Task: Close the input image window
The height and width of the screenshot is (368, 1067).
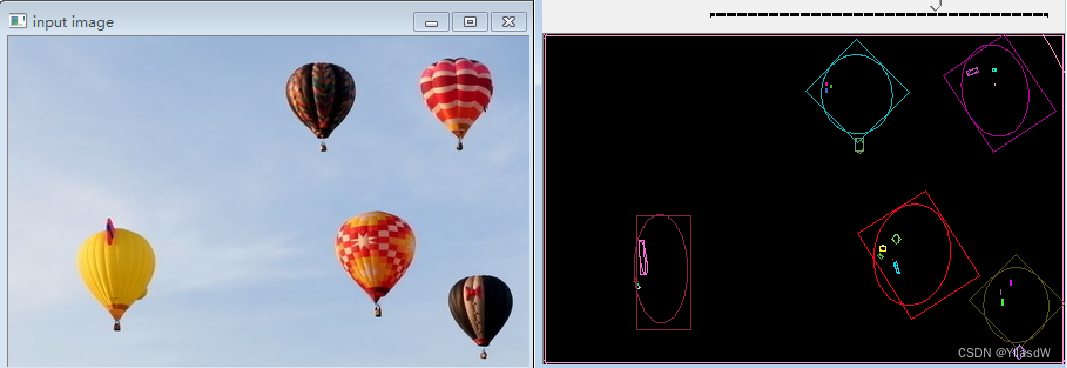Action: [508, 22]
